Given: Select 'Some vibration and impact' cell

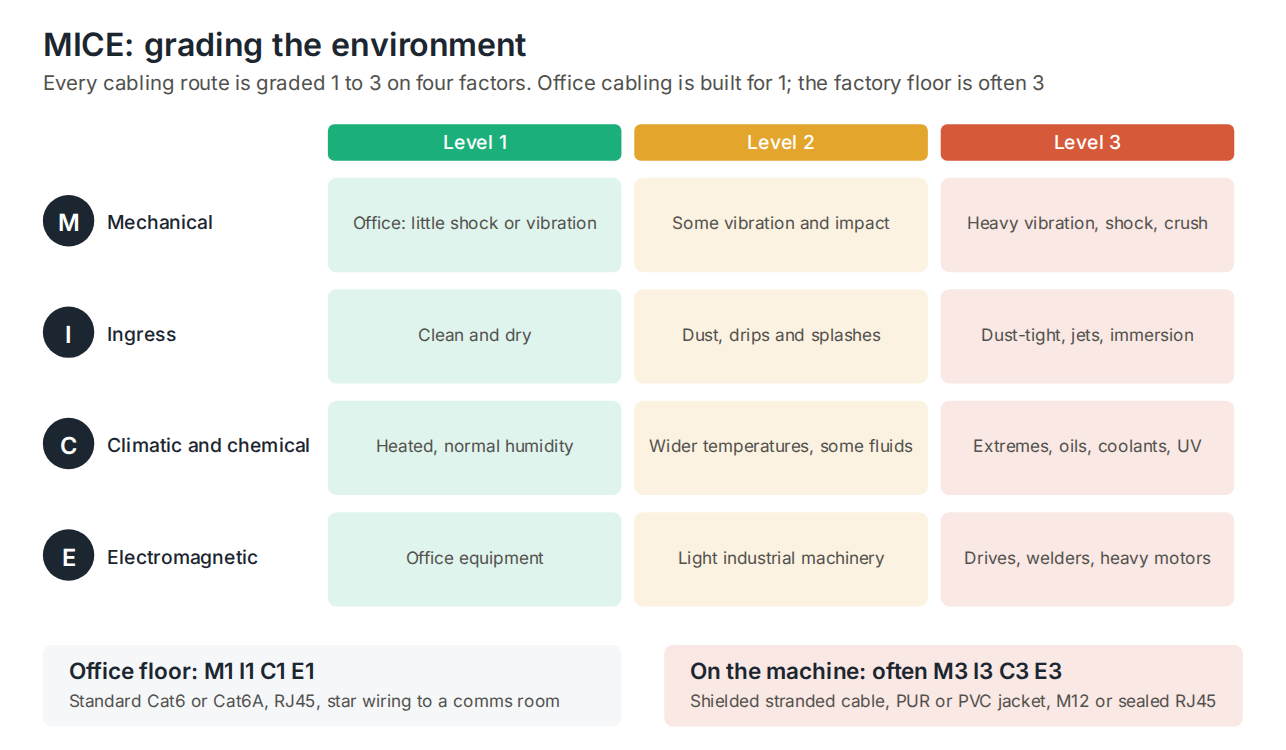Looking at the screenshot, I should 781,225.
